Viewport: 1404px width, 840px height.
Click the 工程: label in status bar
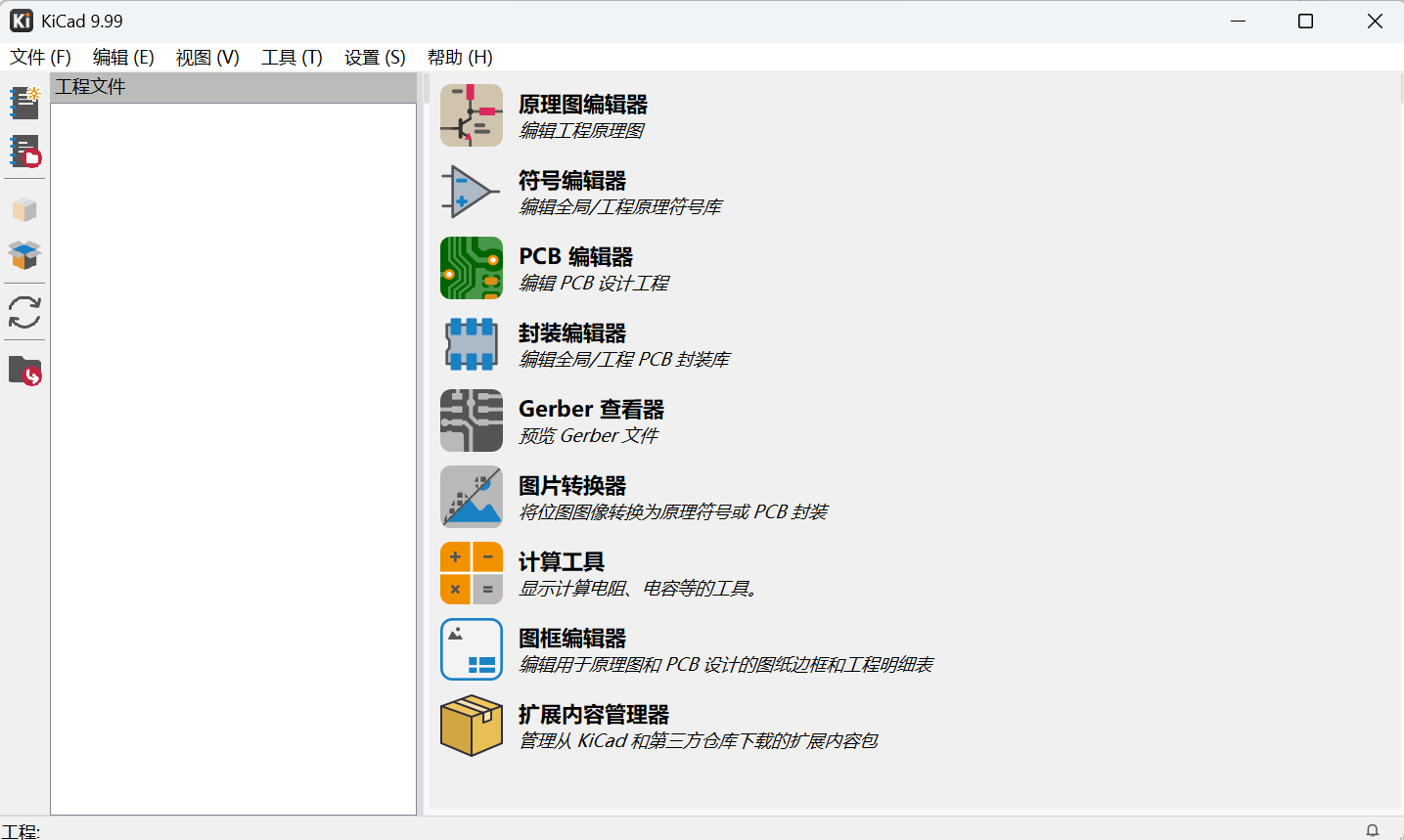(x=21, y=831)
